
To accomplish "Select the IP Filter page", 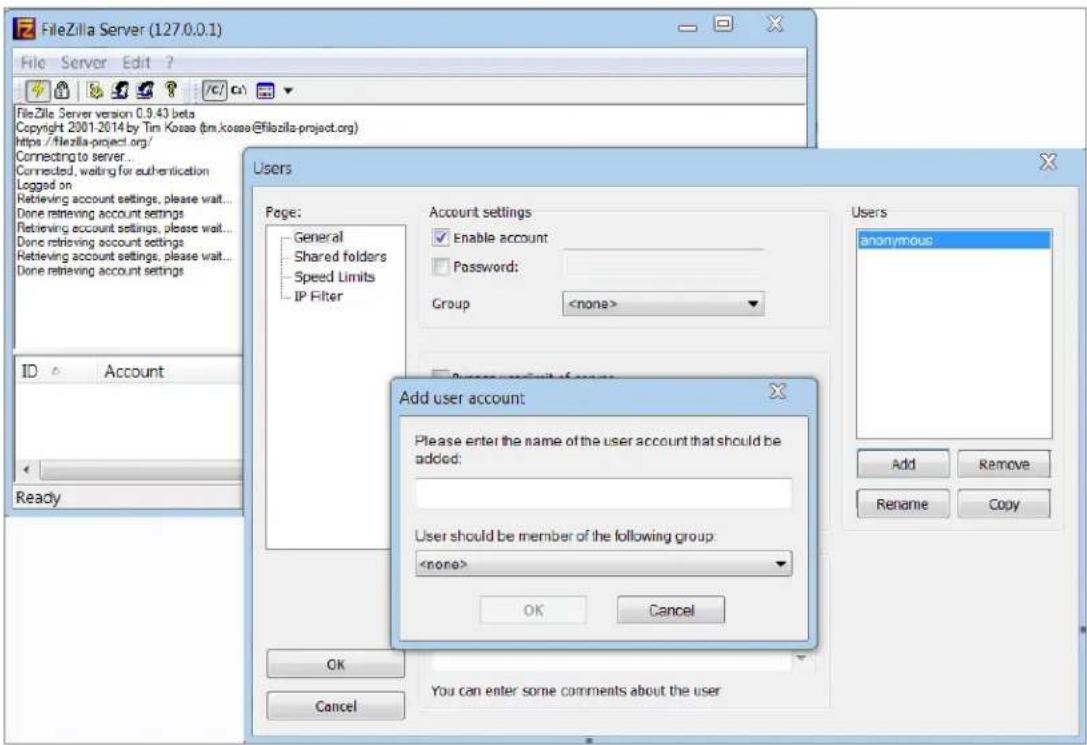I will point(318,296).
